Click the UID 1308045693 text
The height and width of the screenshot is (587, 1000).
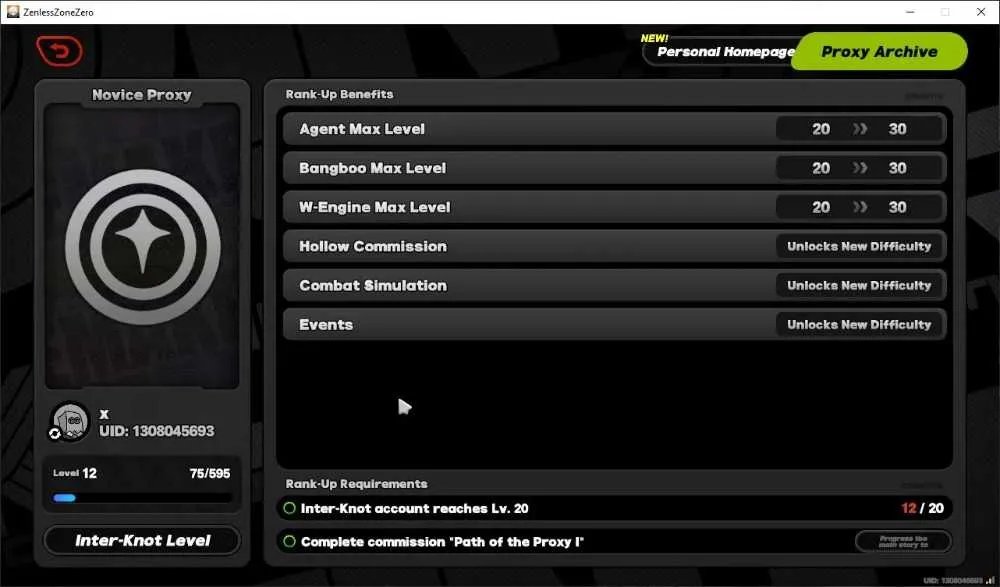pyautogui.click(x=157, y=431)
